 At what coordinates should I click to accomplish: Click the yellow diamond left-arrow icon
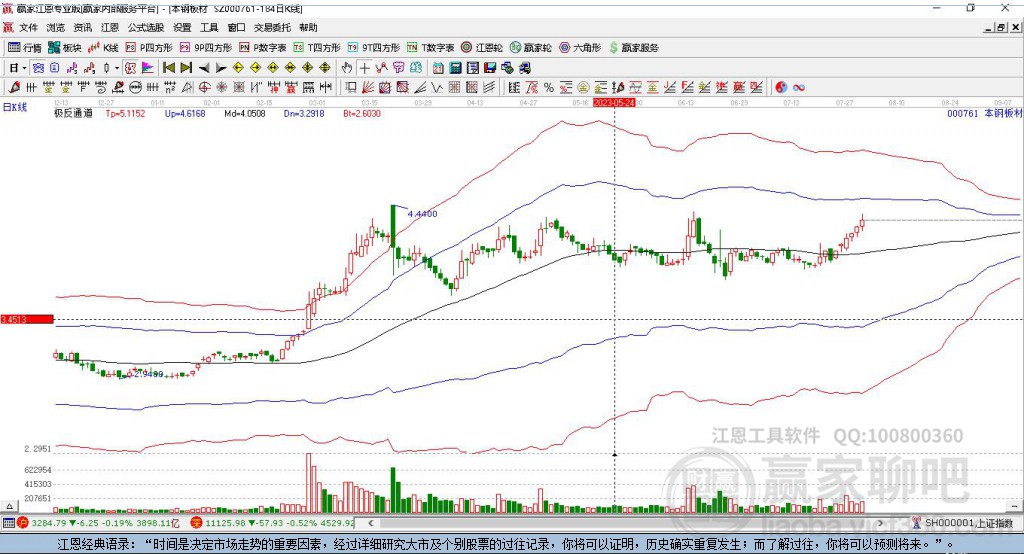(x=238, y=68)
